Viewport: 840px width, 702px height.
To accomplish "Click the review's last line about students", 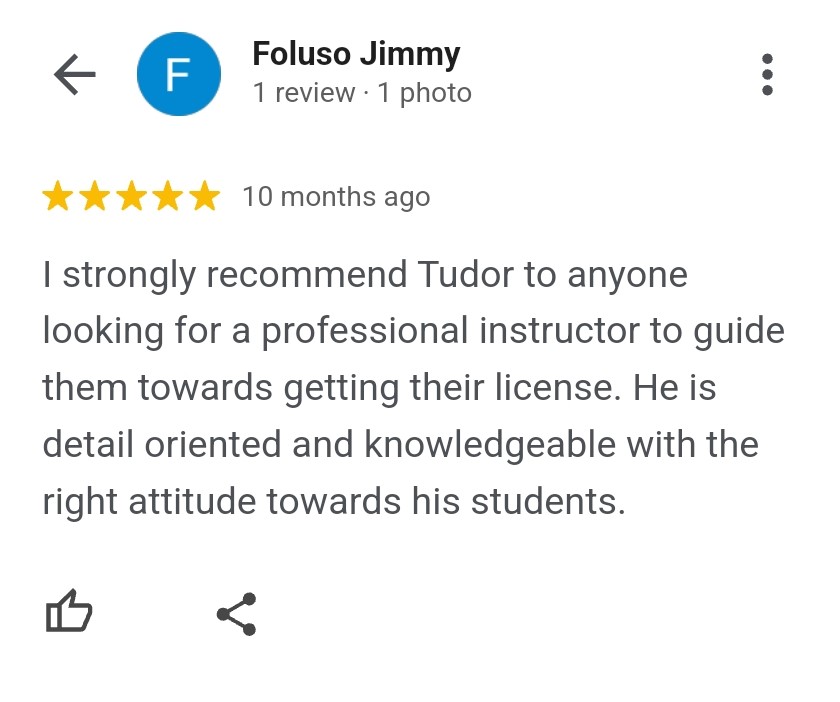I will [x=333, y=501].
